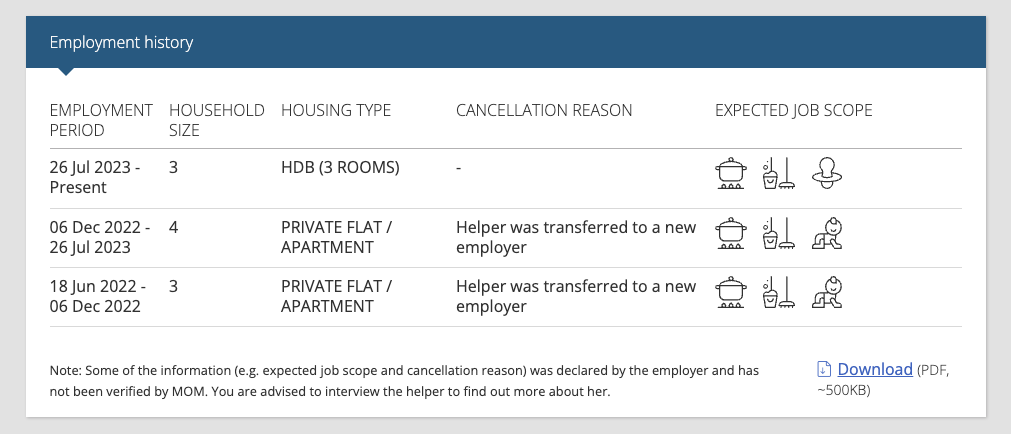Click cooking pot icon in Present row
This screenshot has width=1011, height=434.
[x=731, y=173]
